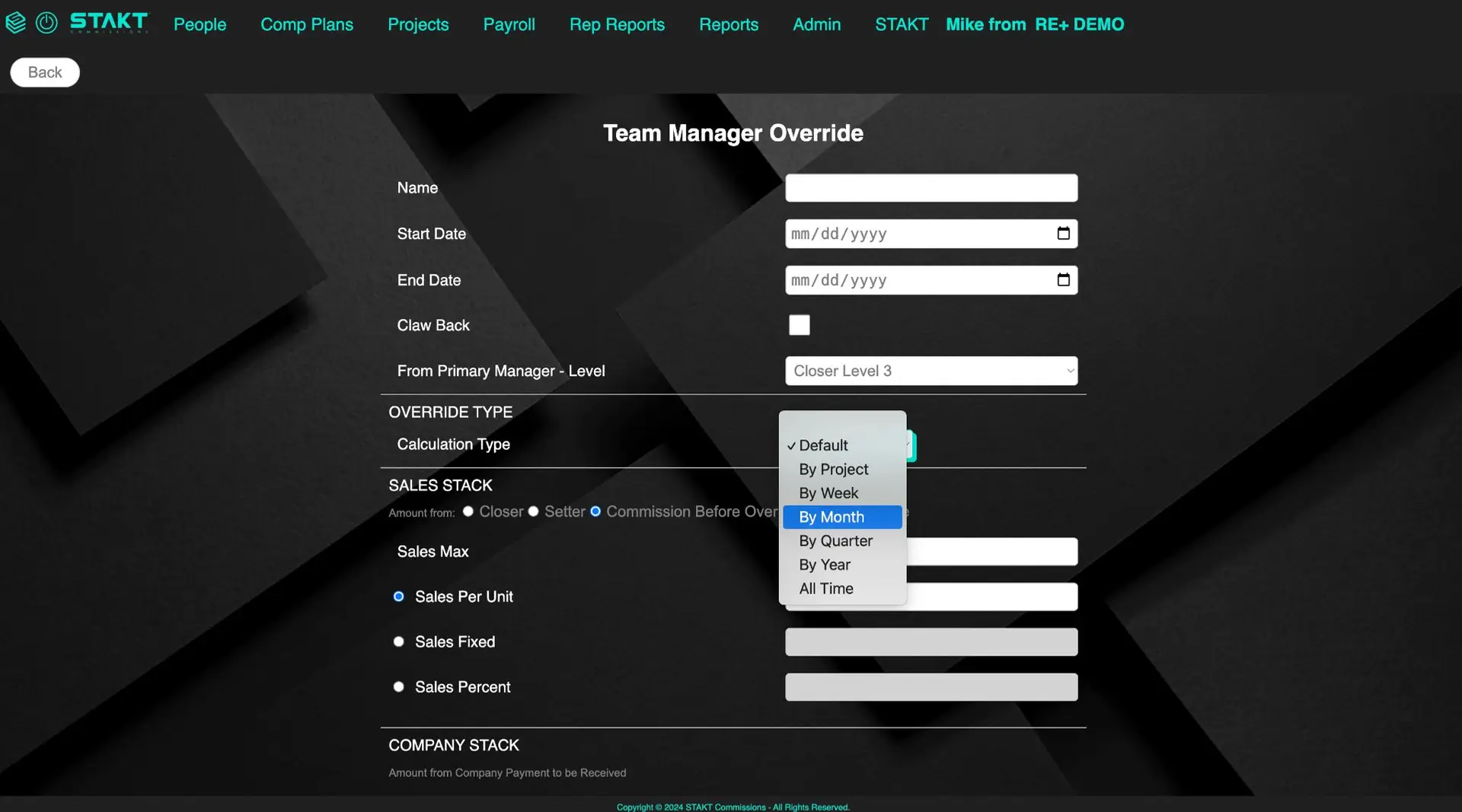Choose By Quarter calculation type
The width and height of the screenshot is (1462, 812).
(x=842, y=541)
